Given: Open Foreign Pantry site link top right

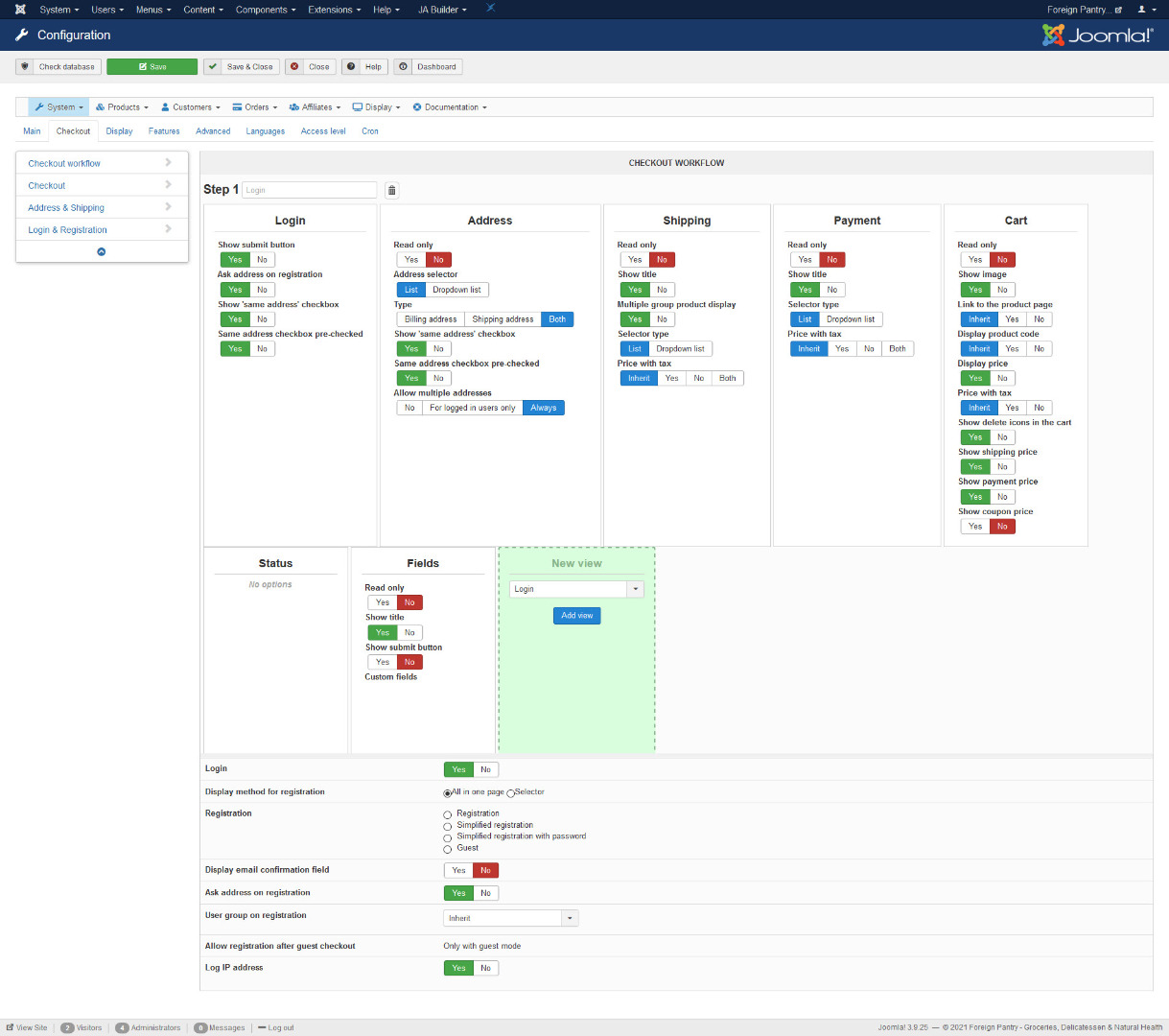Looking at the screenshot, I should click(x=1084, y=10).
